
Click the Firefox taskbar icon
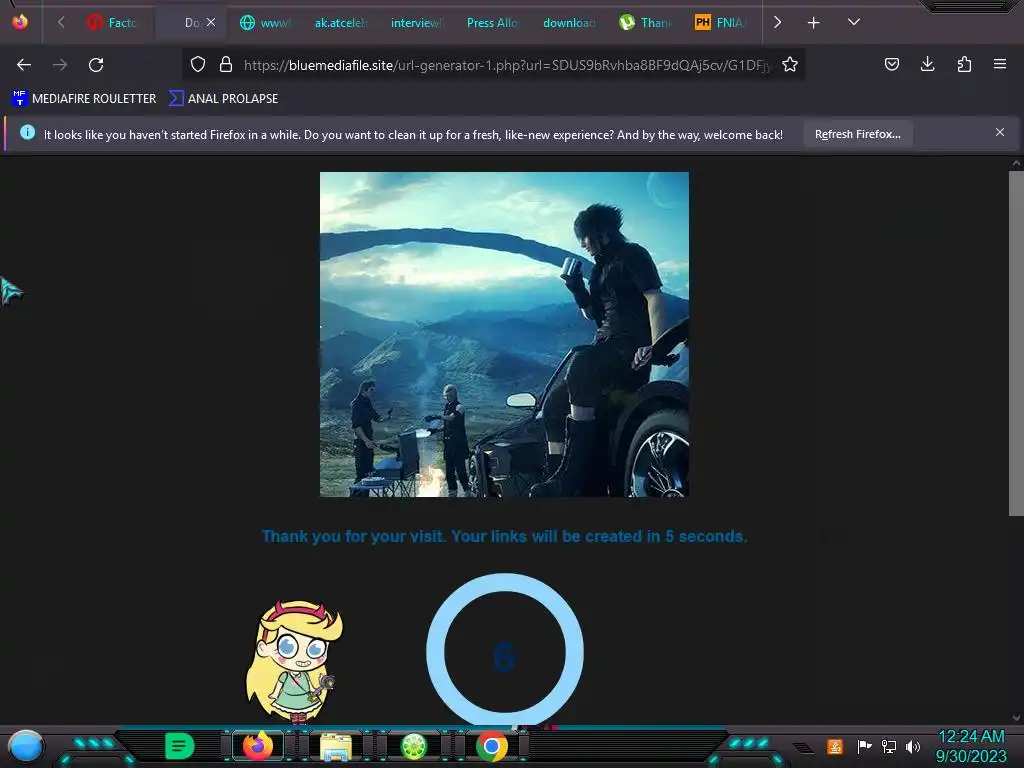click(258, 746)
